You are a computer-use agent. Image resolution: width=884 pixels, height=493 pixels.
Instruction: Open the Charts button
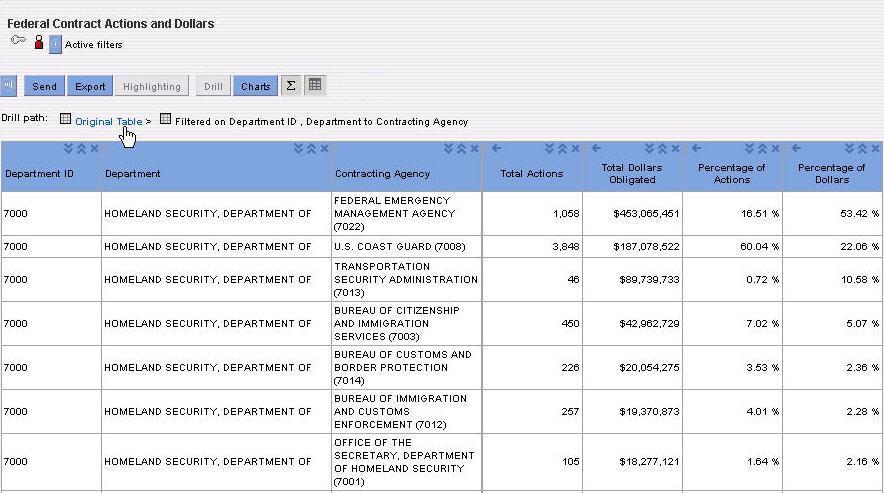[x=255, y=86]
